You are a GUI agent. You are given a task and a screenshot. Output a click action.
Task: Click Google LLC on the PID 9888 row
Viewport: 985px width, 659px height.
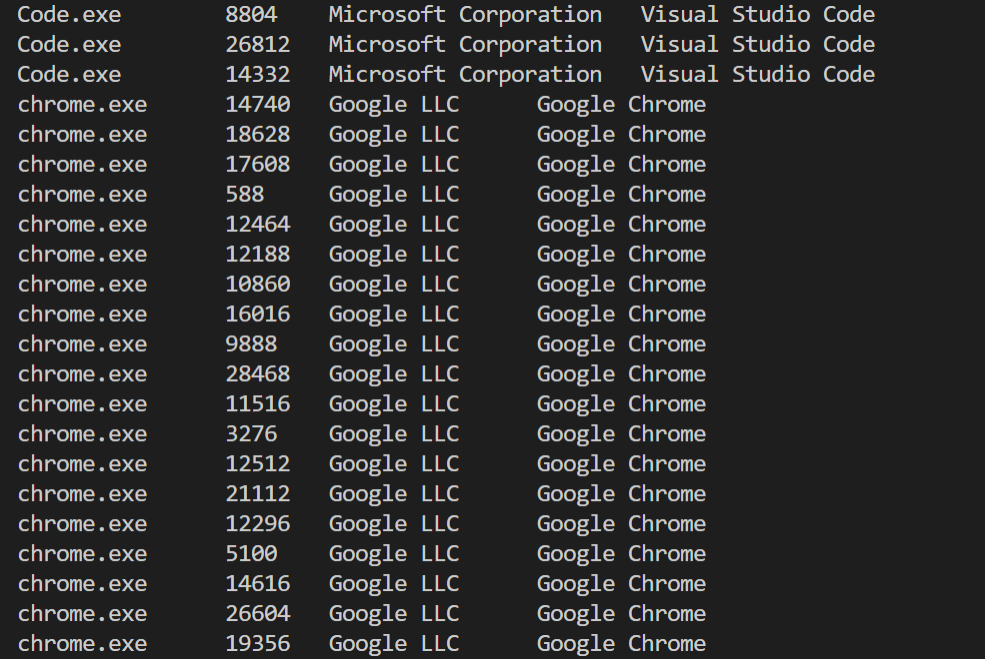pyautogui.click(x=393, y=345)
